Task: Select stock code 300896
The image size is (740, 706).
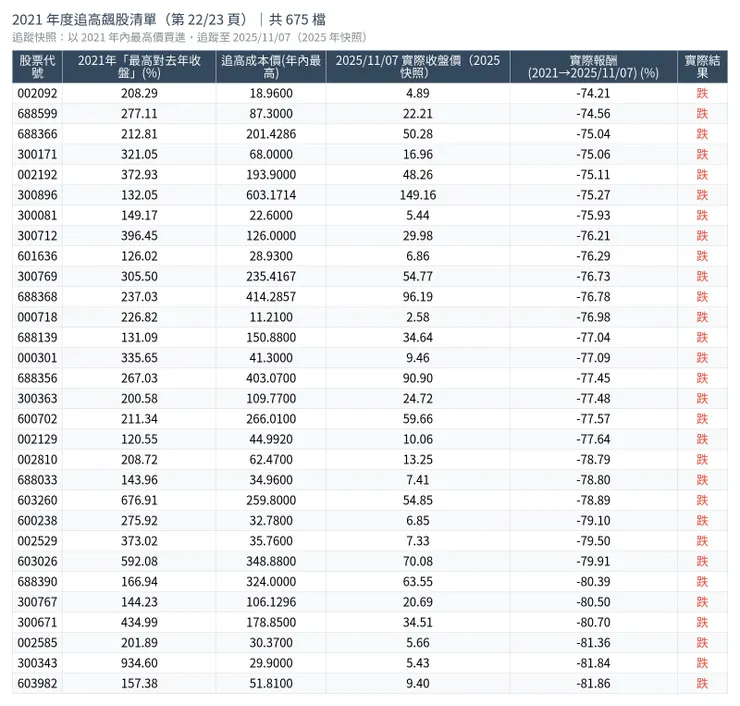Action: pyautogui.click(x=37, y=195)
